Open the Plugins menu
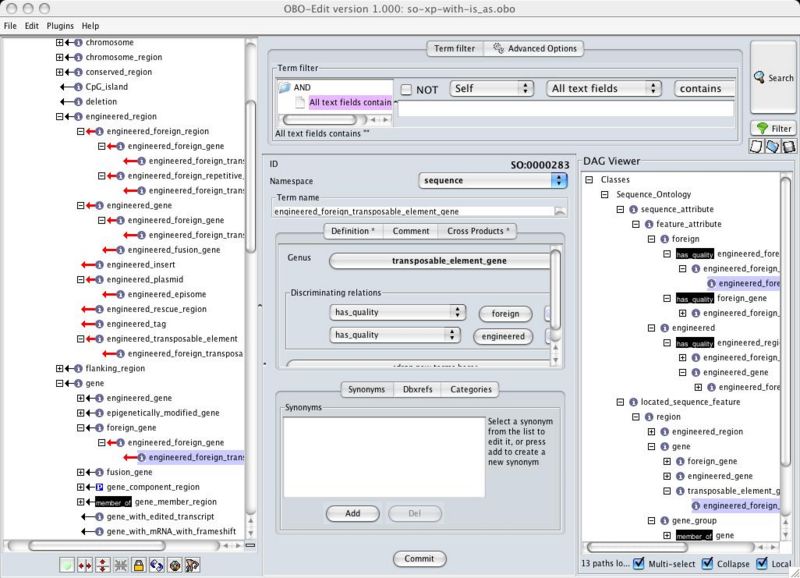The width and height of the screenshot is (800, 578). (x=60, y=26)
